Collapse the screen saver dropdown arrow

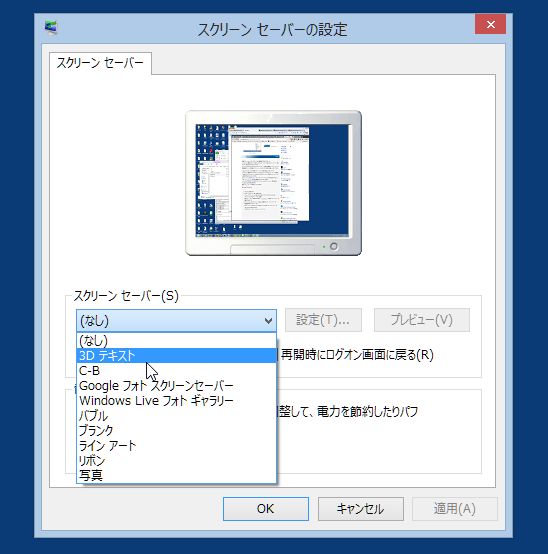268,320
